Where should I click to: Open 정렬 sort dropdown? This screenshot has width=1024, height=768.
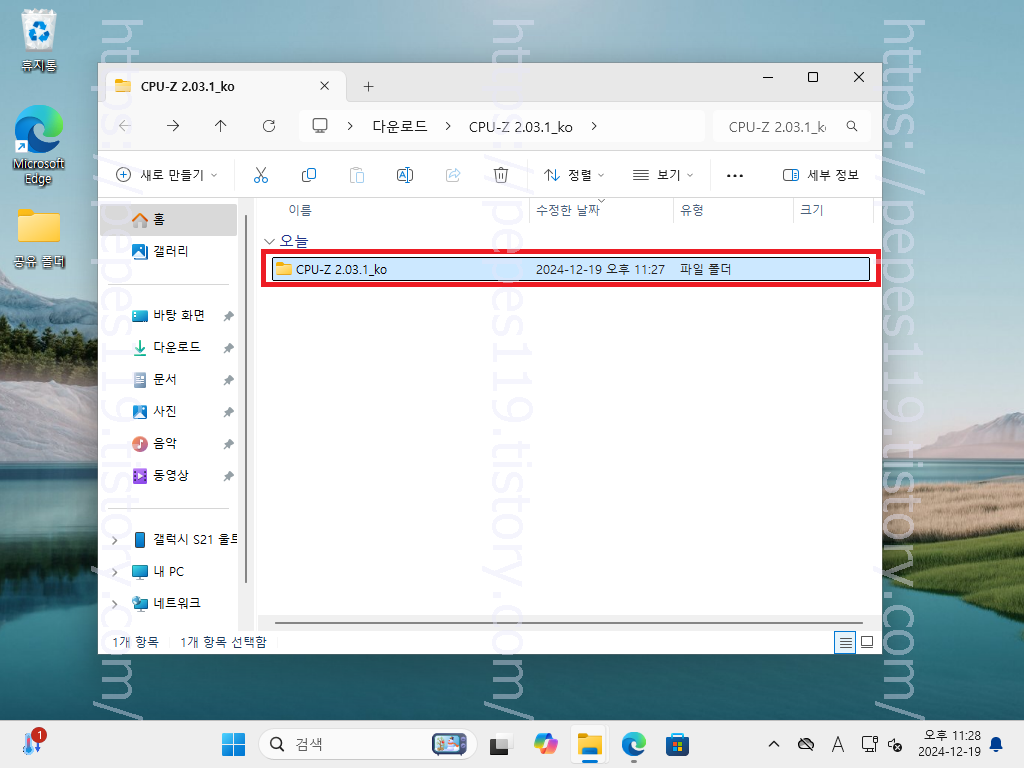pyautogui.click(x=574, y=175)
